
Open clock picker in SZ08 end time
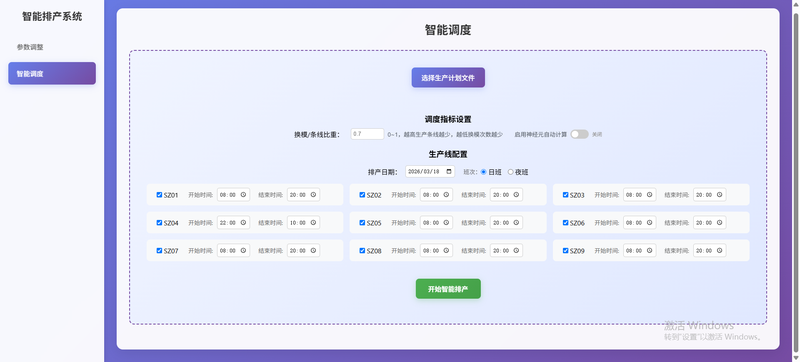[x=516, y=250]
